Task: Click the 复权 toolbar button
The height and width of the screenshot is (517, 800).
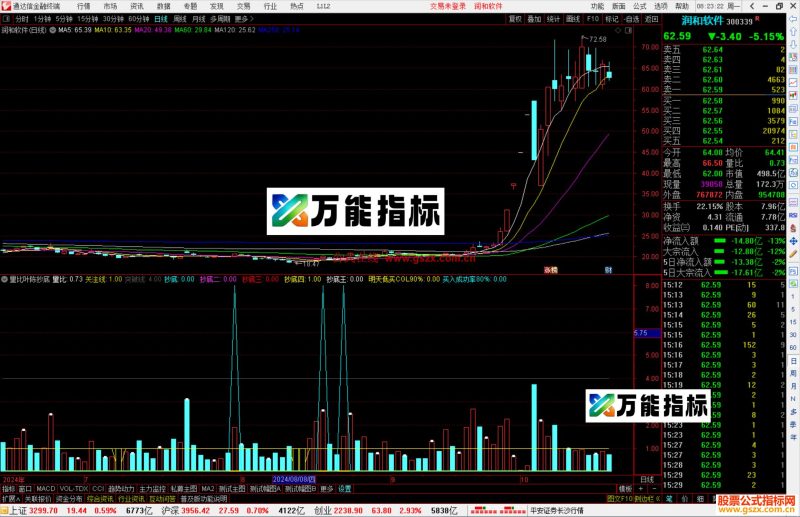Action: click(x=515, y=19)
